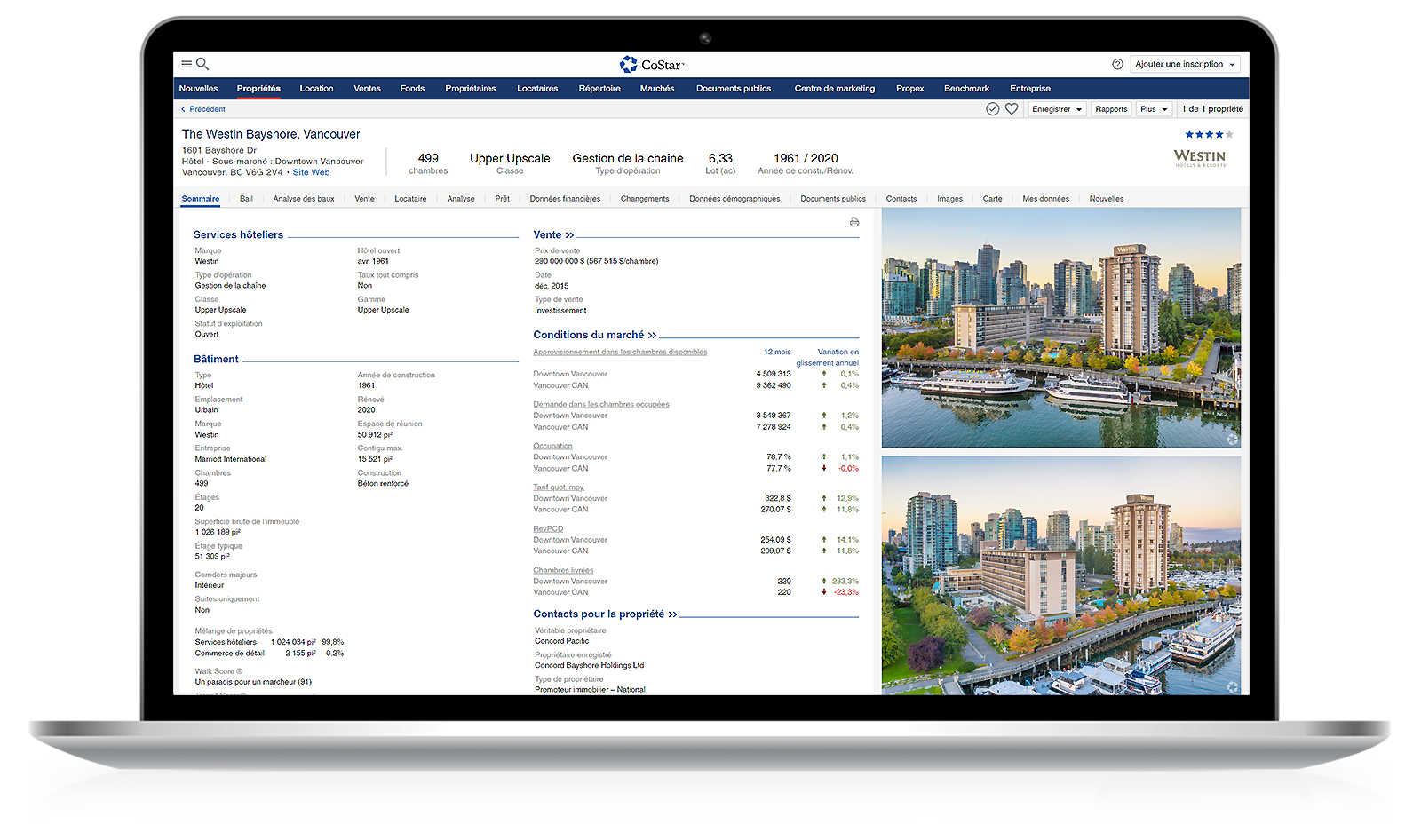Open the help question mark icon
Viewport: 1421px width, 840px height.
click(x=1117, y=64)
